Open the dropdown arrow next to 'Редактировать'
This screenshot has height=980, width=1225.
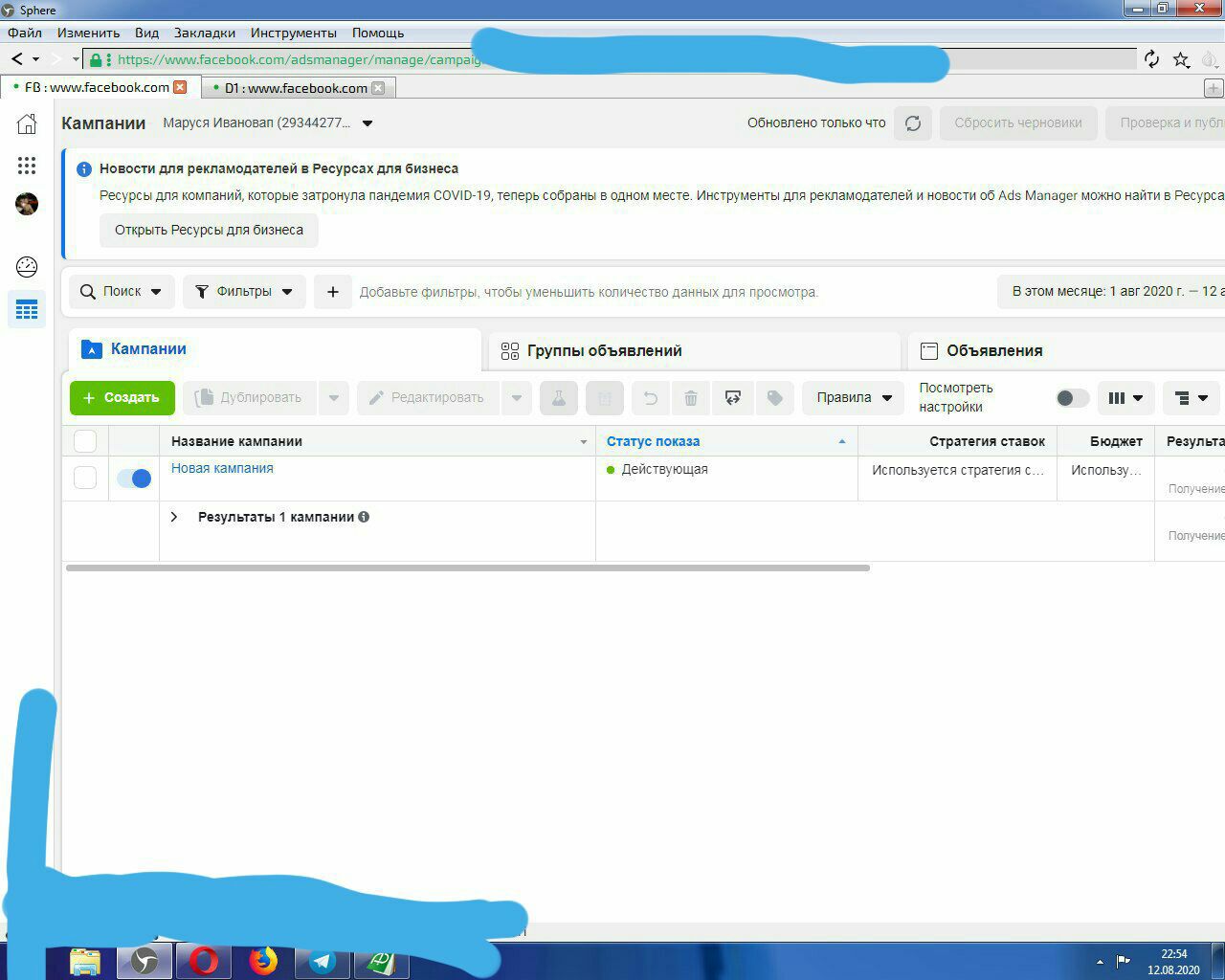pyautogui.click(x=517, y=397)
